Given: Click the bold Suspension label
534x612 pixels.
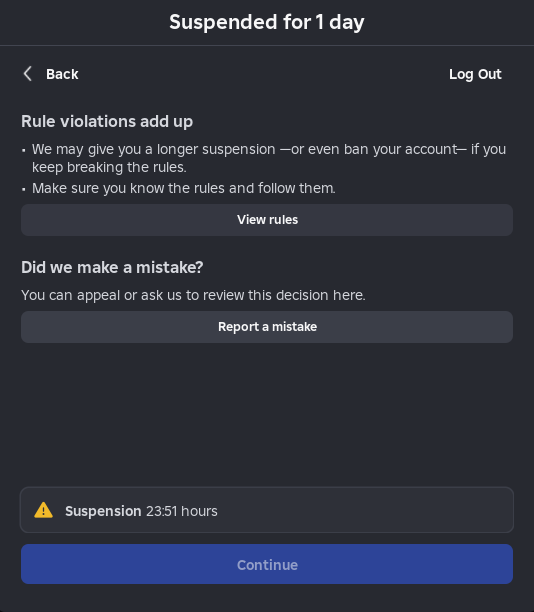Looking at the screenshot, I should coord(103,511).
